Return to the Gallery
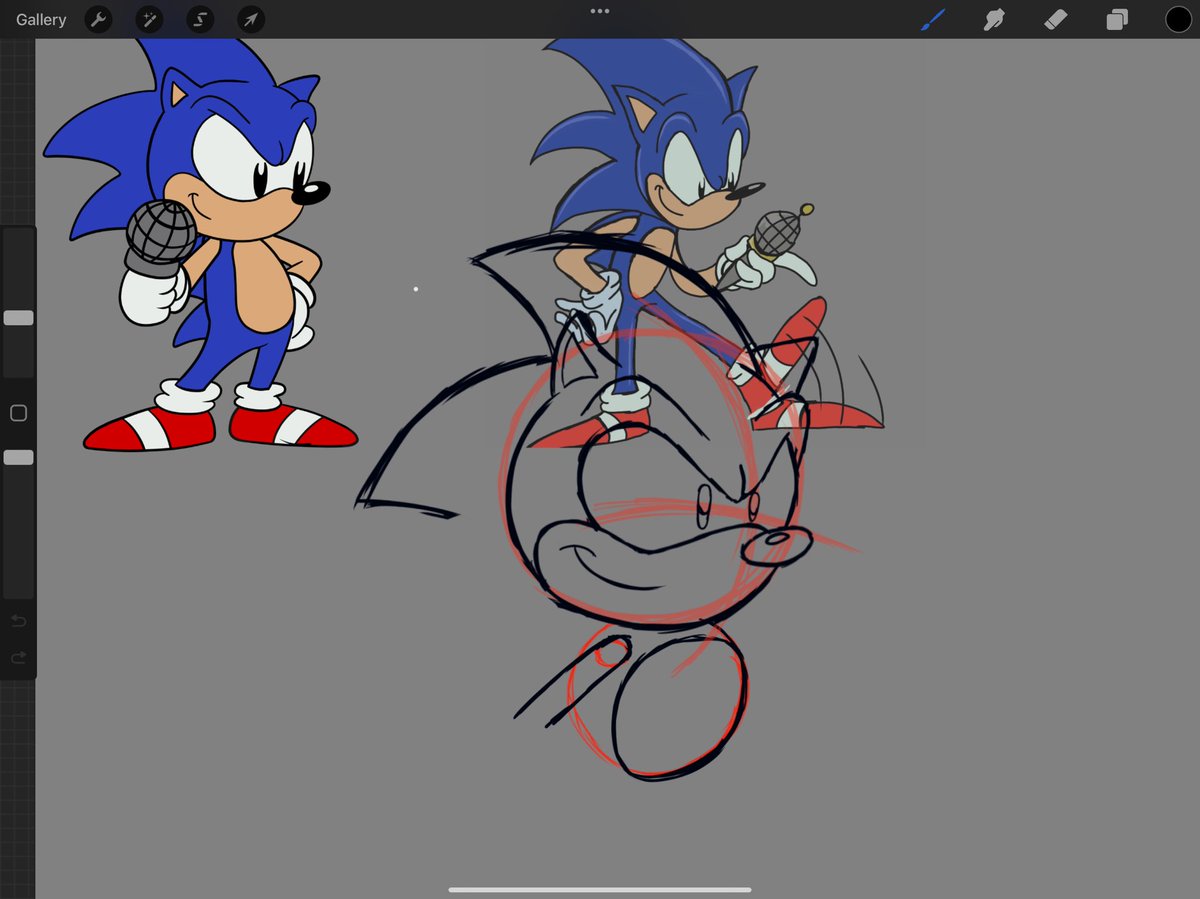The width and height of the screenshot is (1200, 899). click(41, 19)
